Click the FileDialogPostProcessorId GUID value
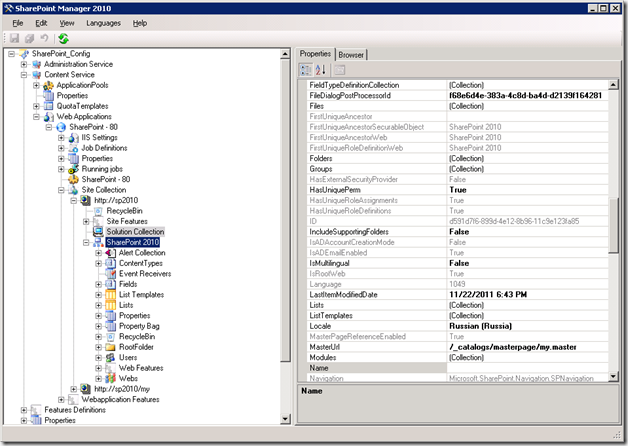 click(527, 96)
